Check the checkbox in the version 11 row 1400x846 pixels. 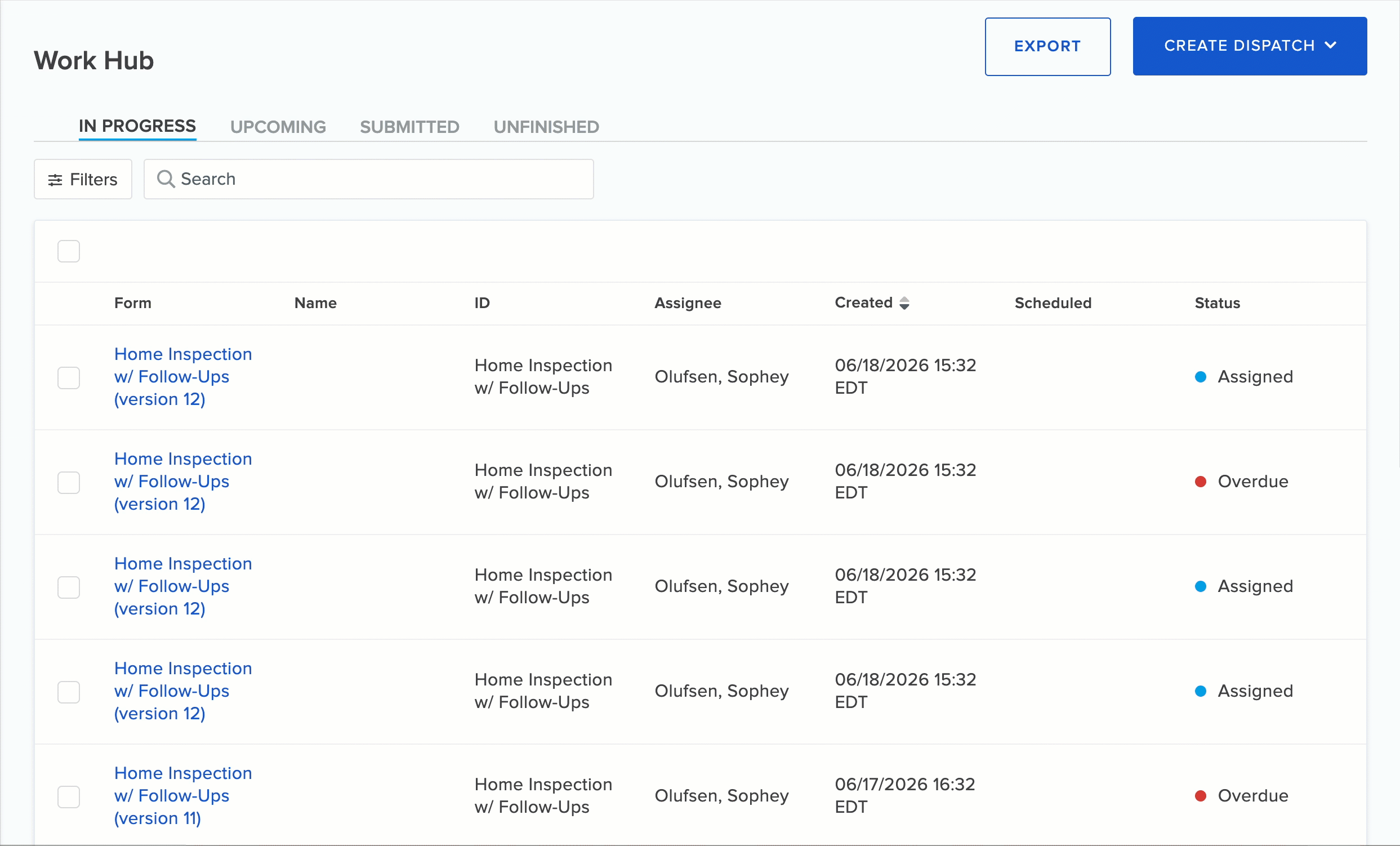69,796
